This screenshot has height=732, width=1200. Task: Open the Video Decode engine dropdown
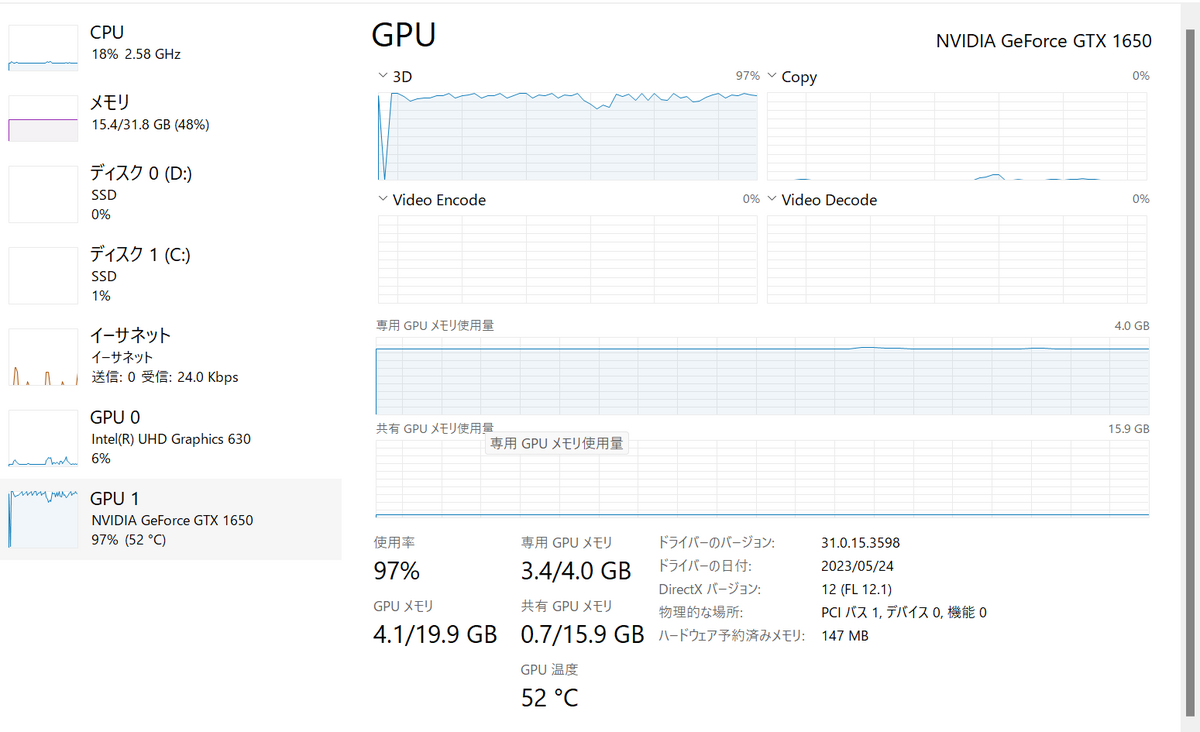click(771, 199)
